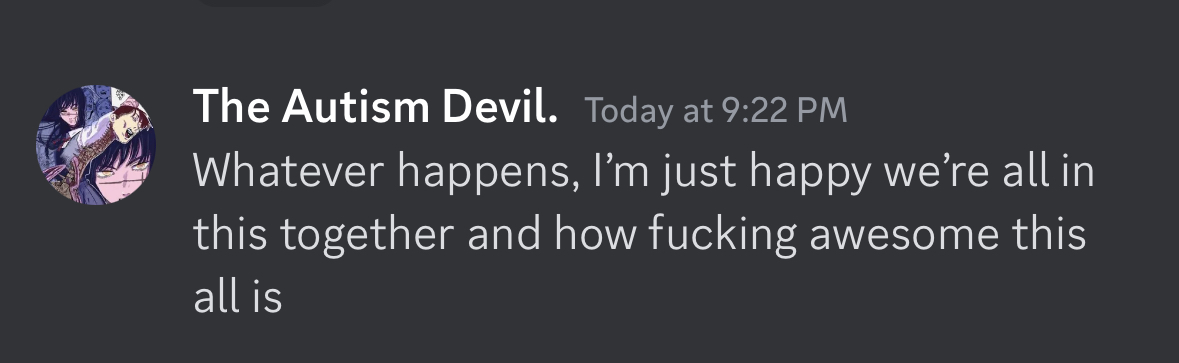Click the word "Whatever" in the message
1179x363 pixels.
(289, 171)
